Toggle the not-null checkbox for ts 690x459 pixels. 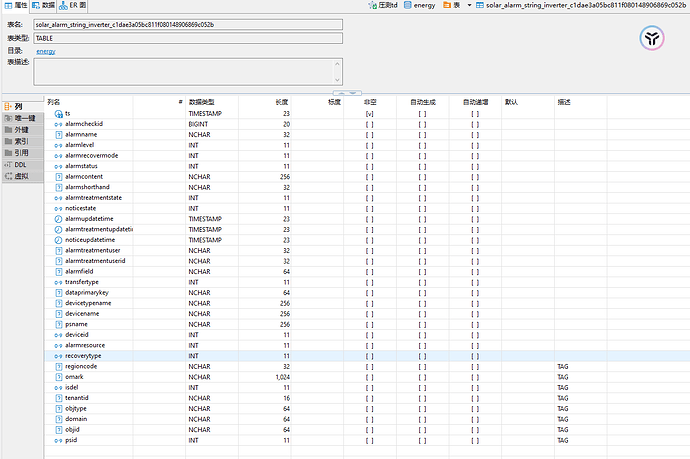370,114
